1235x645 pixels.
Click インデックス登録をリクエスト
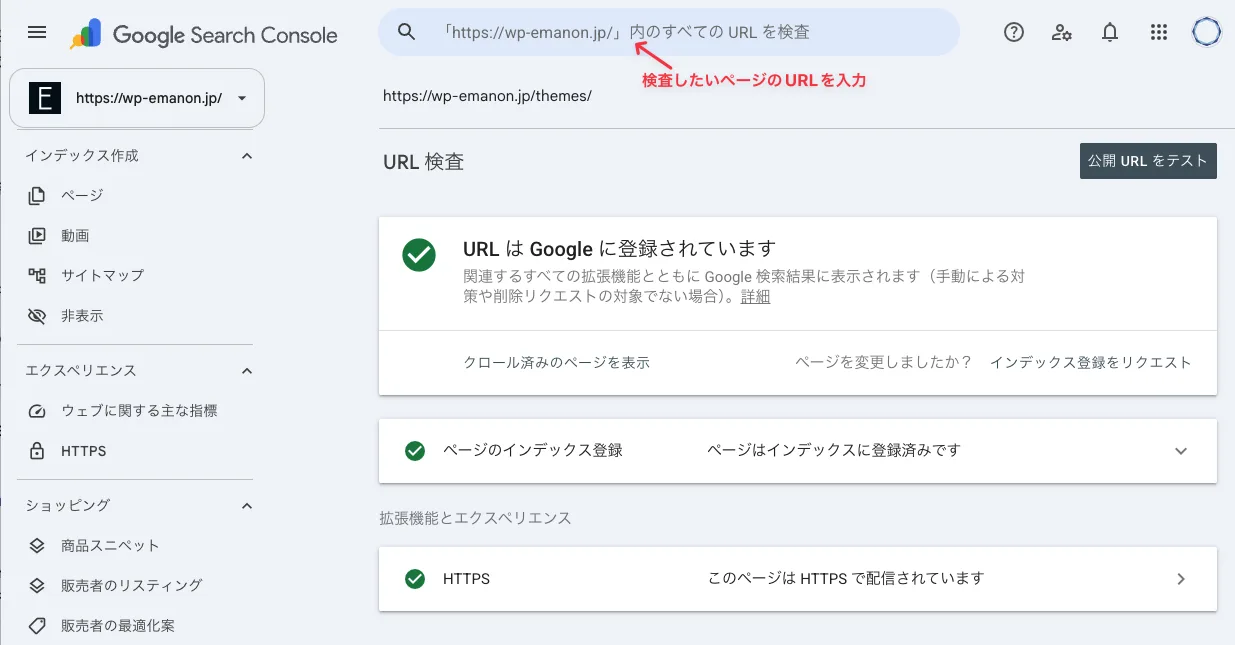click(x=1090, y=363)
